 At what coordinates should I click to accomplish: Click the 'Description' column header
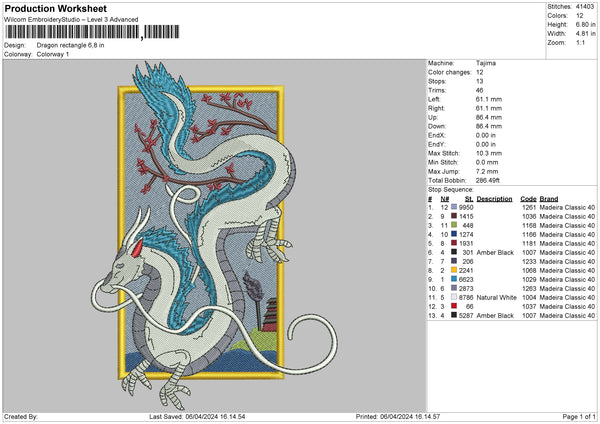494,199
